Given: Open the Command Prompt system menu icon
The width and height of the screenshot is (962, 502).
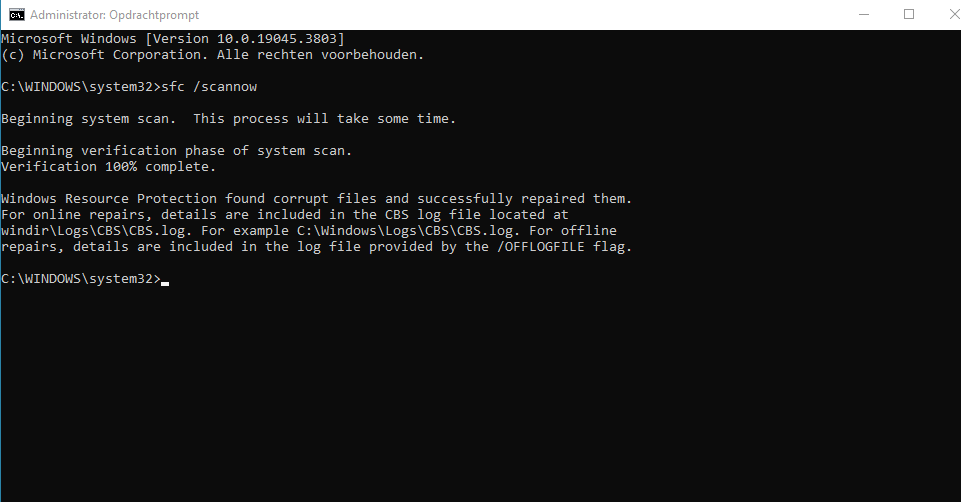Looking at the screenshot, I should [17, 14].
